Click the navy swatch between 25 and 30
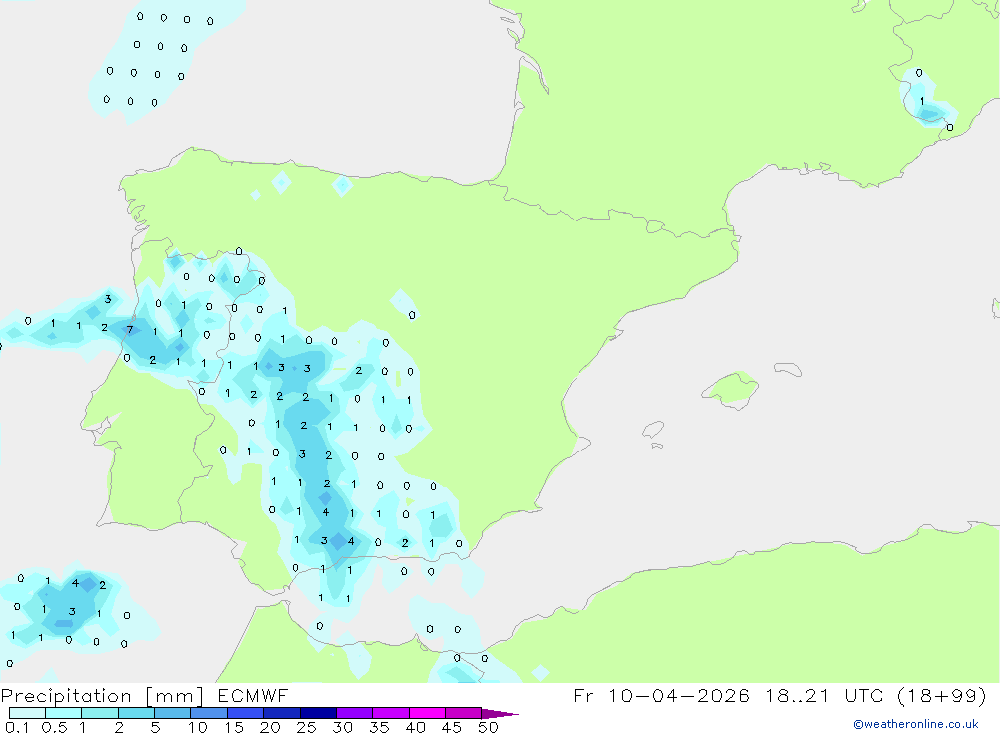 coord(318,713)
